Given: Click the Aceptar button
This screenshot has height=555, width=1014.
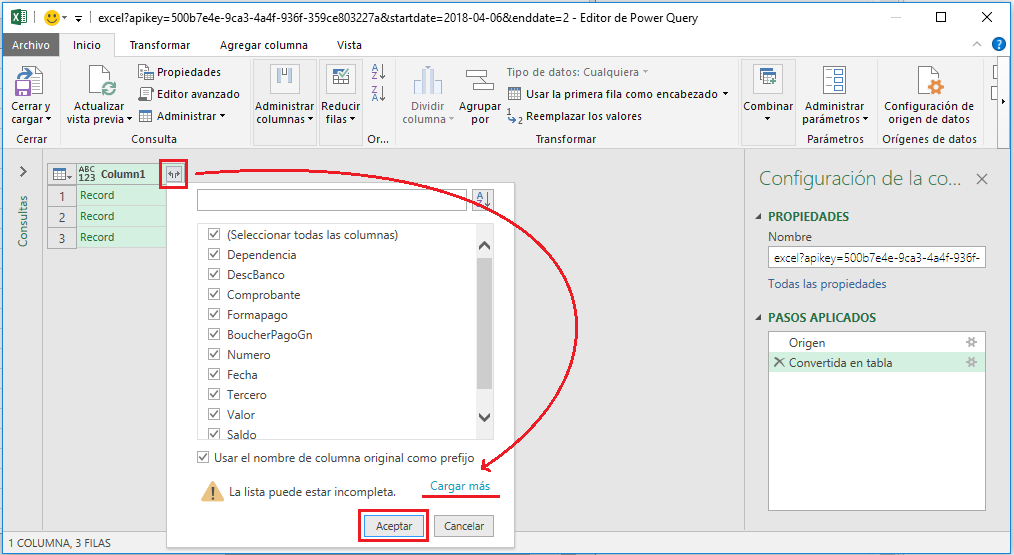Looking at the screenshot, I should (393, 526).
